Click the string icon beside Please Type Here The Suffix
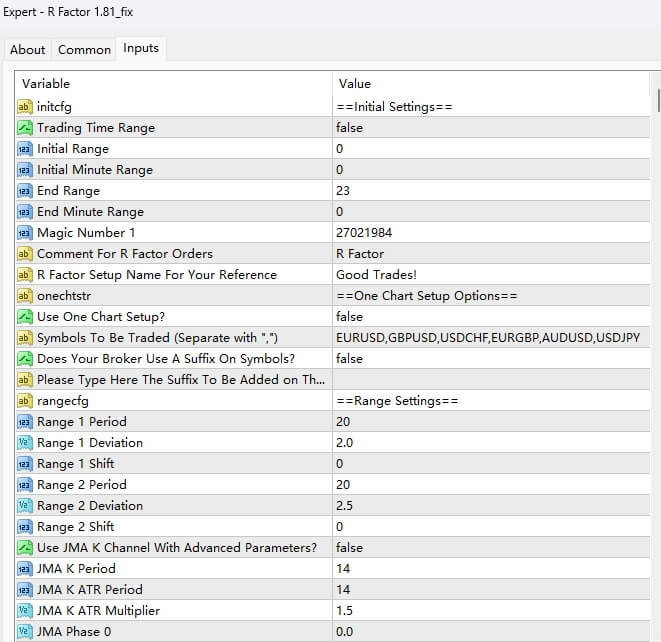661x642 pixels. coord(24,380)
